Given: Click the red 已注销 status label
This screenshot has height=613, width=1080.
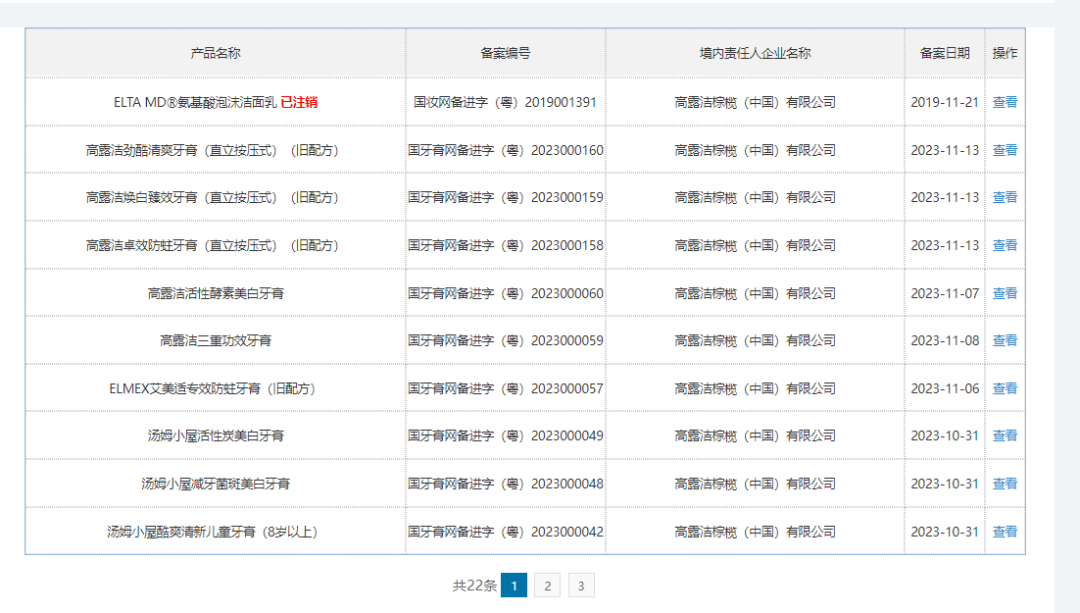Looking at the screenshot, I should pyautogui.click(x=299, y=102).
